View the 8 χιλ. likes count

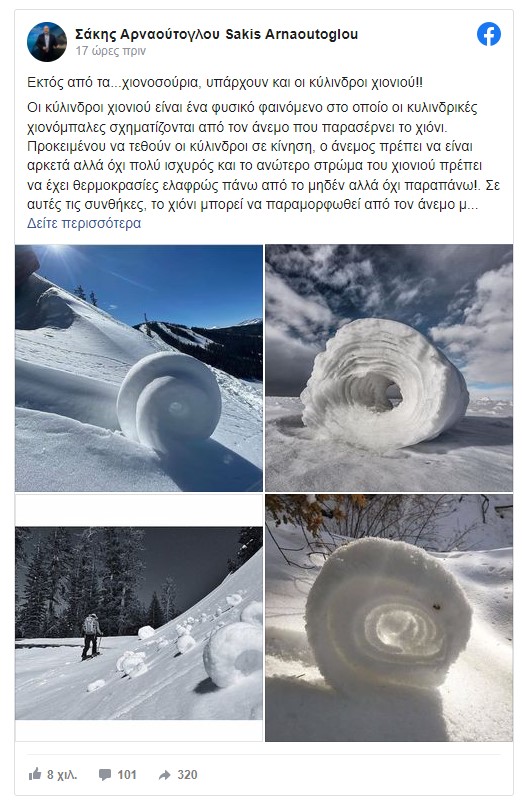[62, 774]
